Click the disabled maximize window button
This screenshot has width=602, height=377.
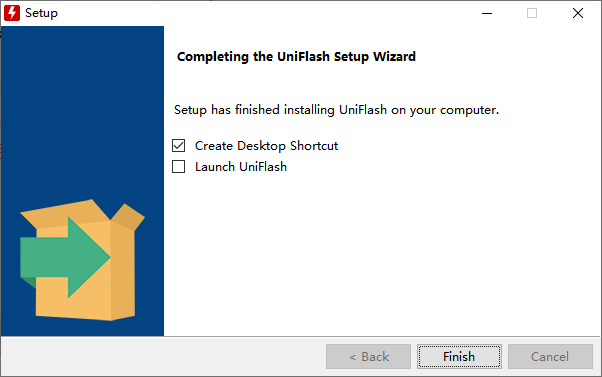point(532,13)
